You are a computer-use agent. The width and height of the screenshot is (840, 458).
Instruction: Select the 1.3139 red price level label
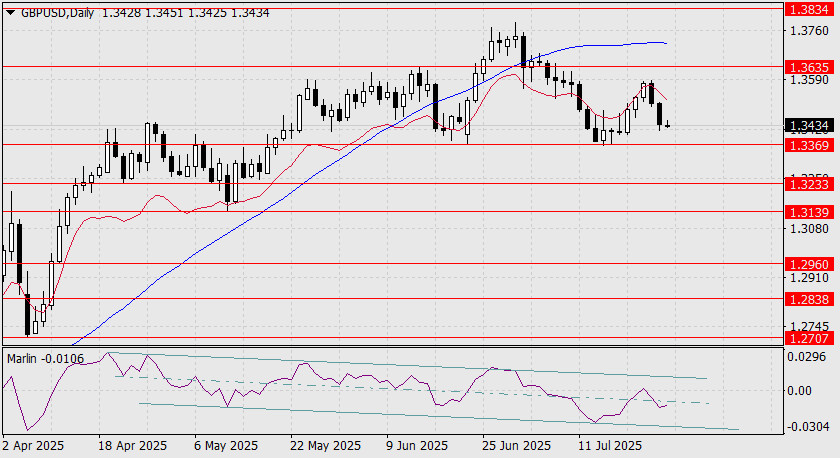(809, 213)
